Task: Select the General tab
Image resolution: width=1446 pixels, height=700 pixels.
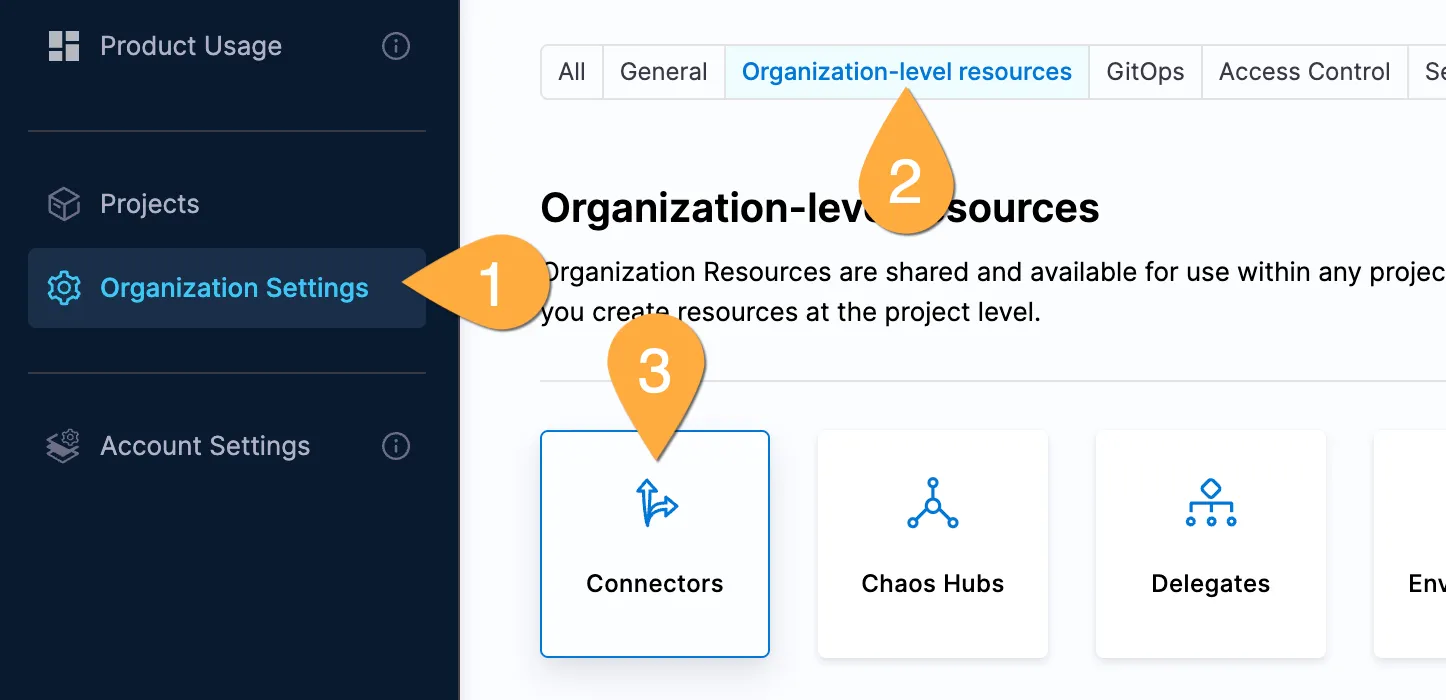Action: [x=663, y=72]
